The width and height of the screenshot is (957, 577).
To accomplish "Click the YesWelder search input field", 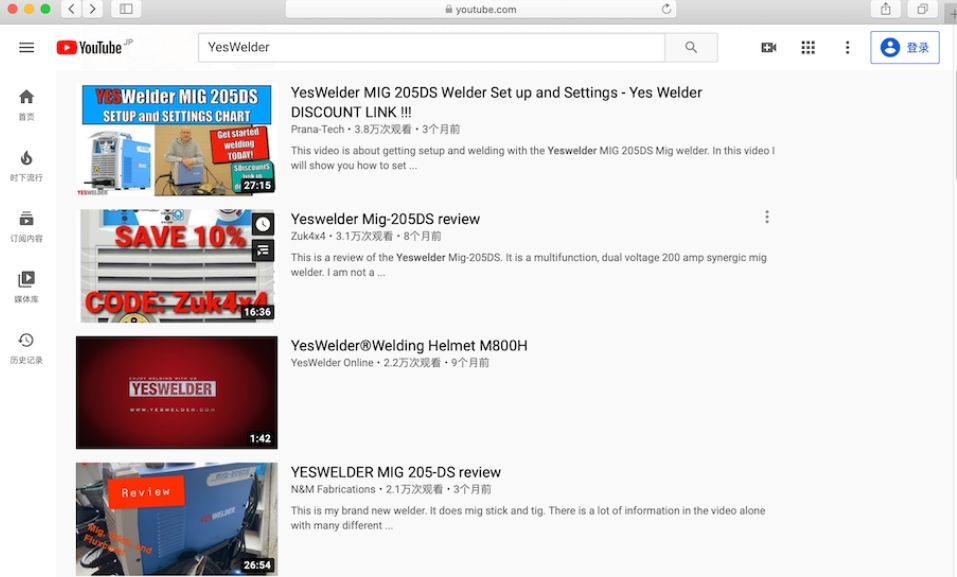I will 432,47.
